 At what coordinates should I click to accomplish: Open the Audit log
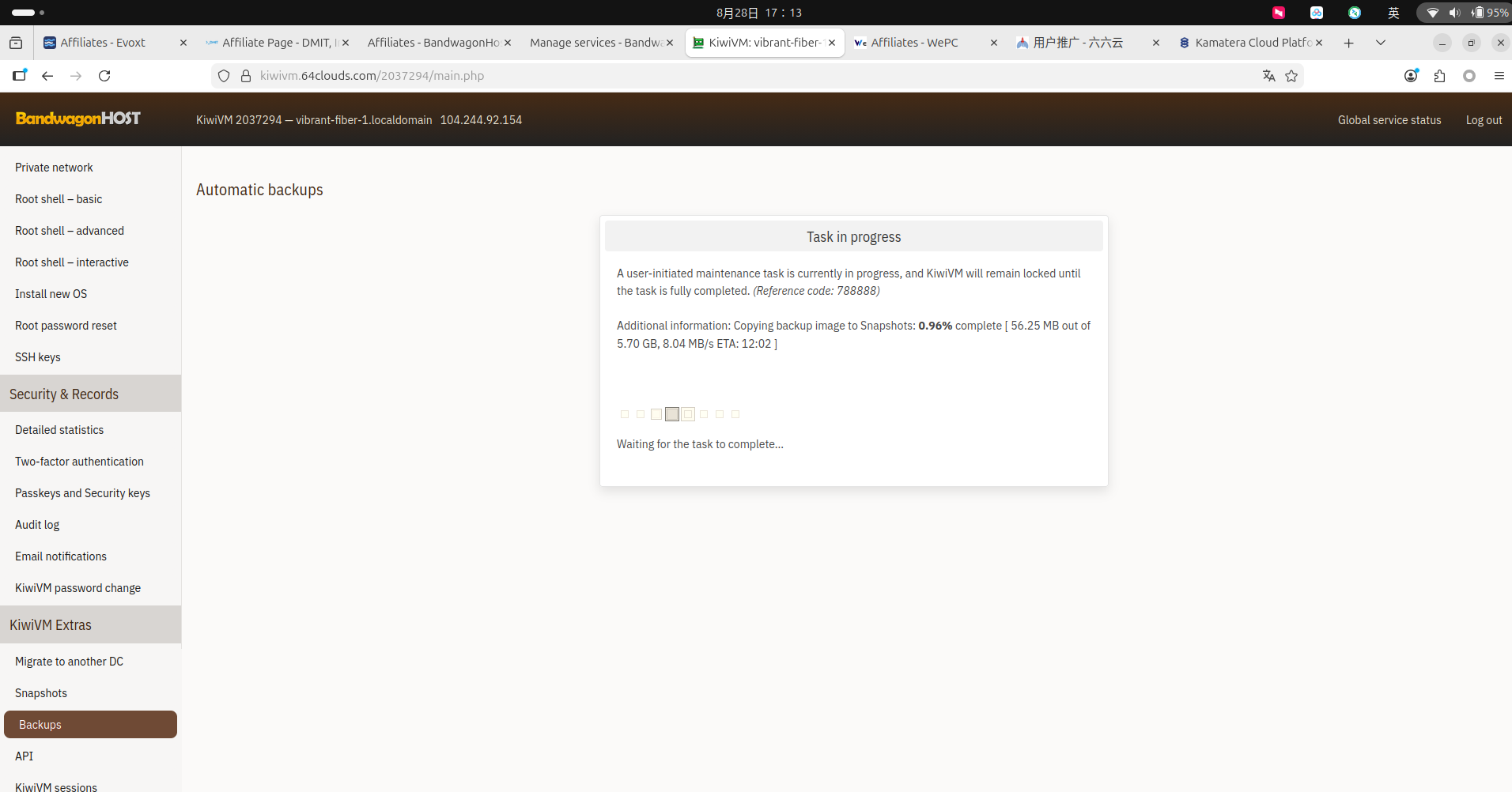(x=37, y=525)
